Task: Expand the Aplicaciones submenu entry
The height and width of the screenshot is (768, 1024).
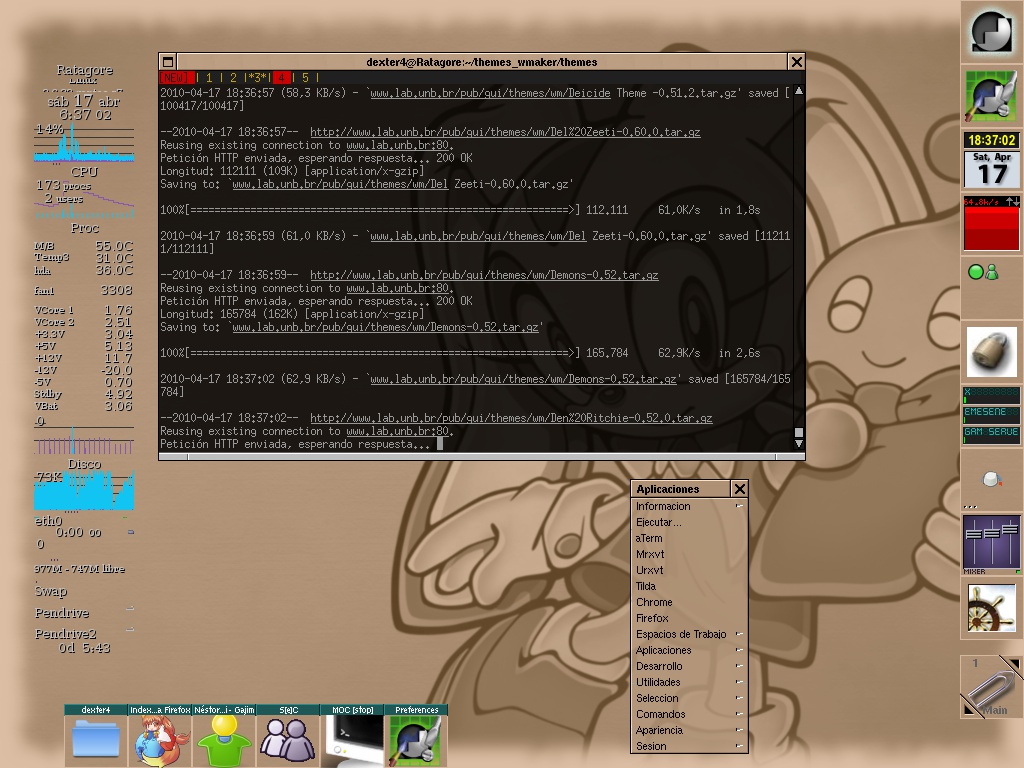Action: [689, 650]
